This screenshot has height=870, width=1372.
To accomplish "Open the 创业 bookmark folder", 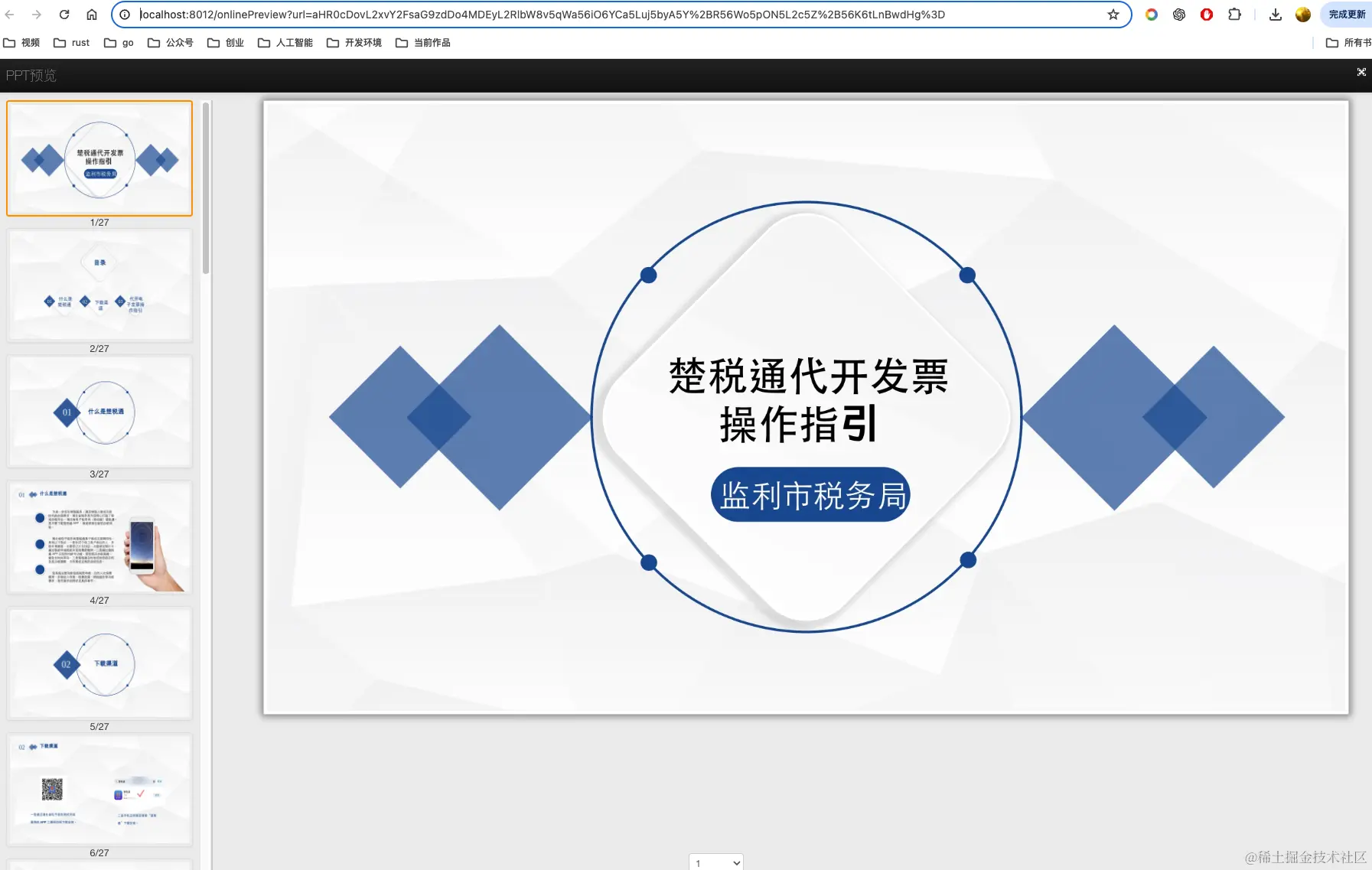I will [x=225, y=43].
